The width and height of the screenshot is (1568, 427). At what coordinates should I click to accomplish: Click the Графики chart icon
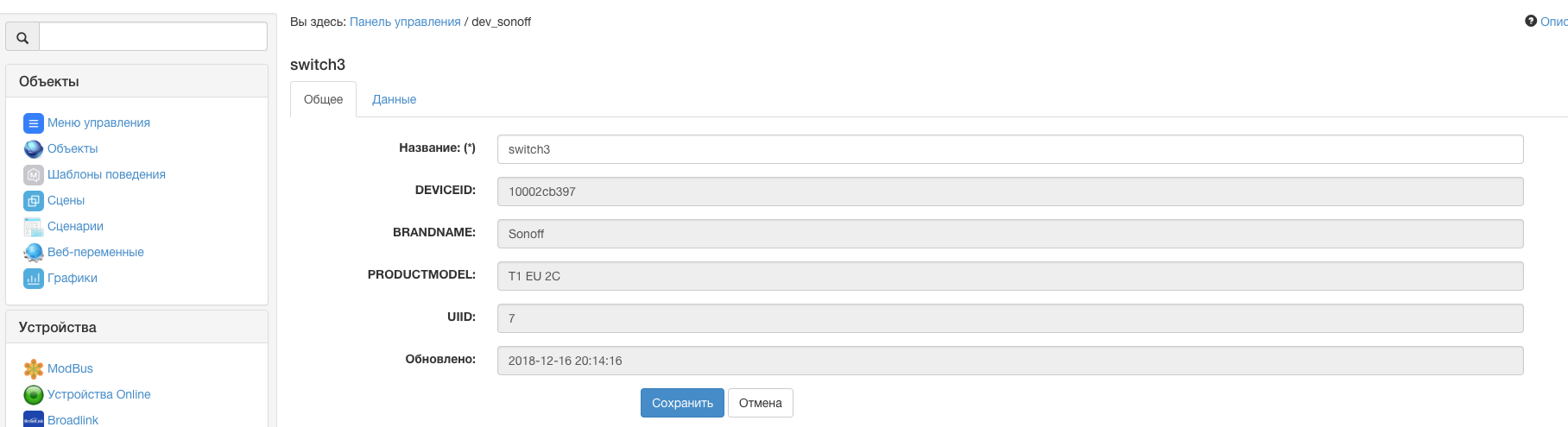click(x=33, y=279)
